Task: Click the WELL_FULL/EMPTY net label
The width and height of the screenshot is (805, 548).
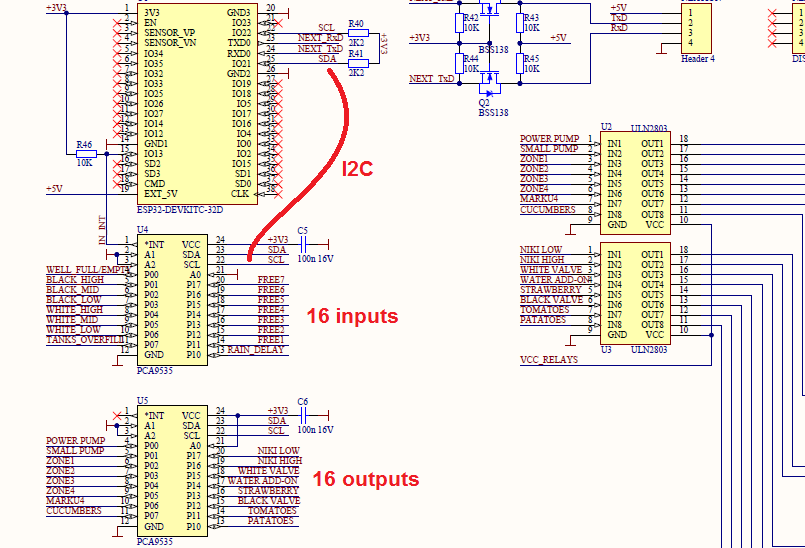Action: [88, 270]
